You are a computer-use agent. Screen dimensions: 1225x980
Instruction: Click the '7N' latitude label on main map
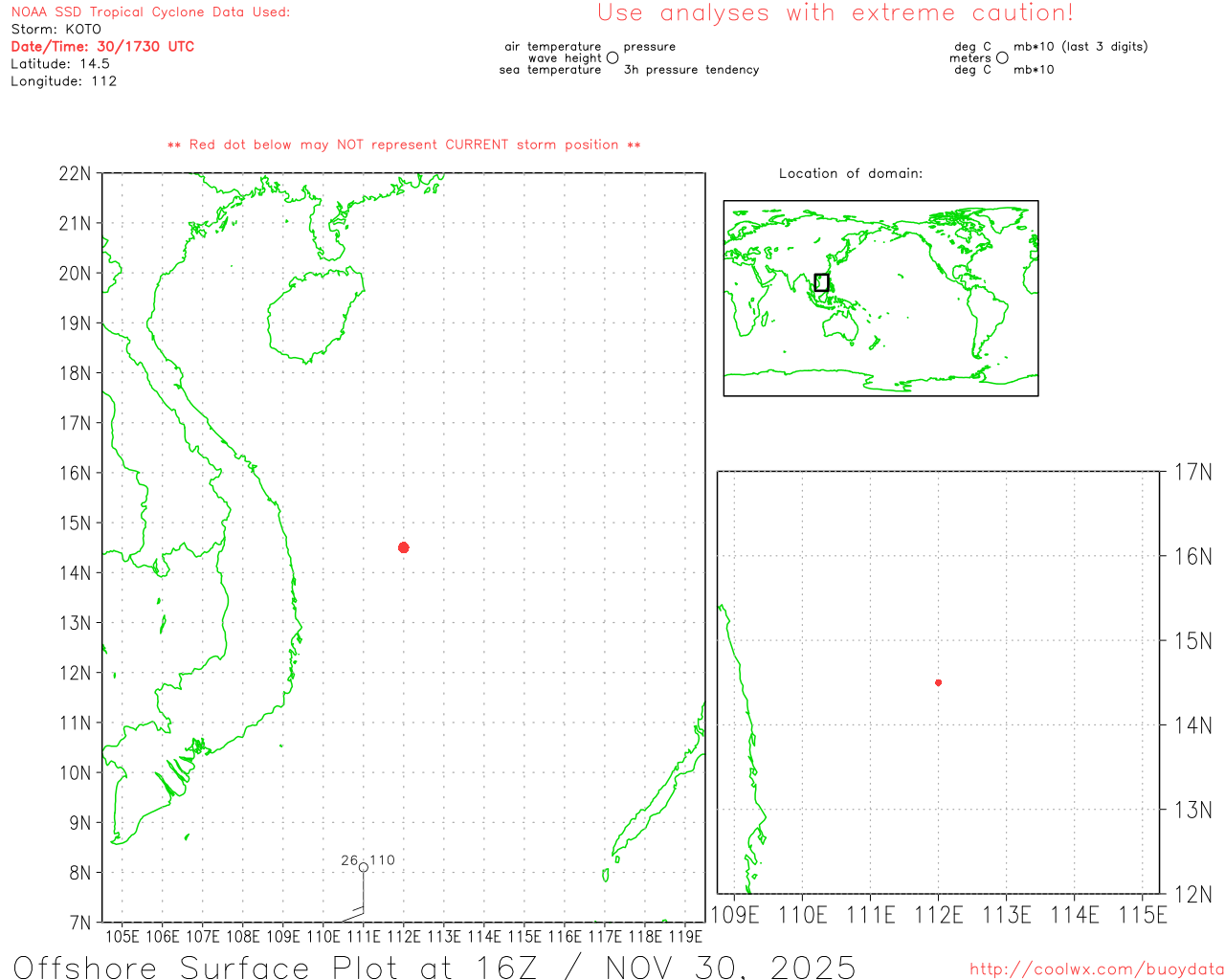coord(79,923)
